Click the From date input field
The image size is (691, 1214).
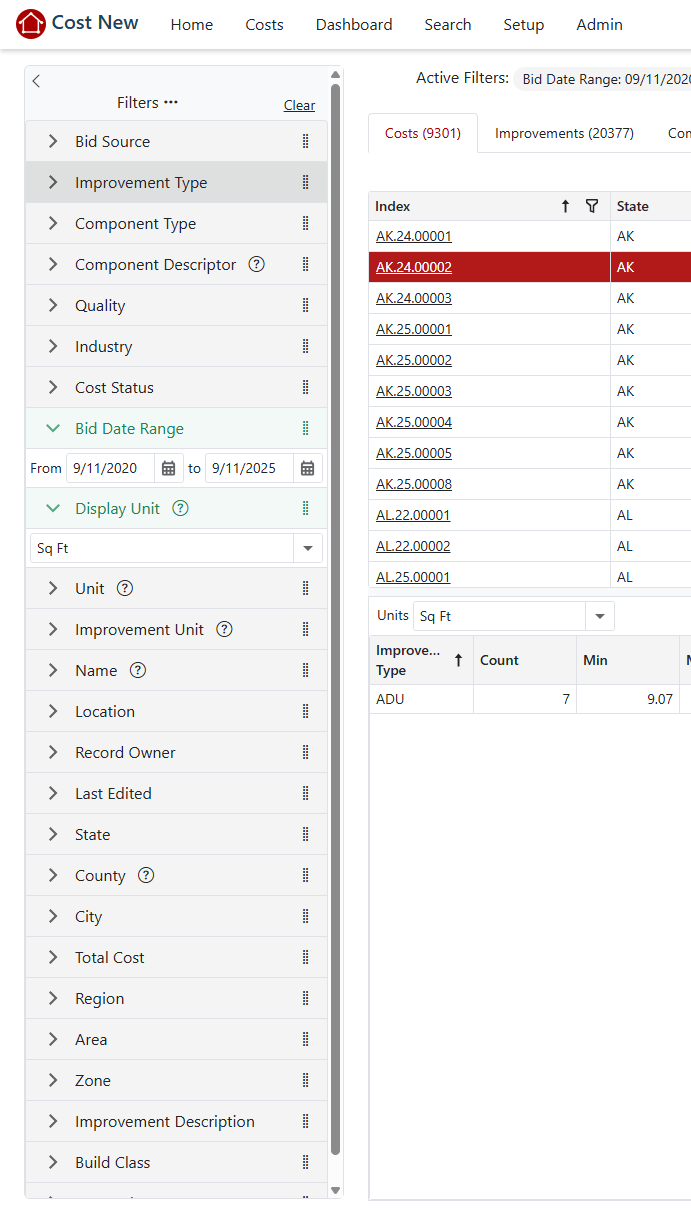pyautogui.click(x=110, y=468)
